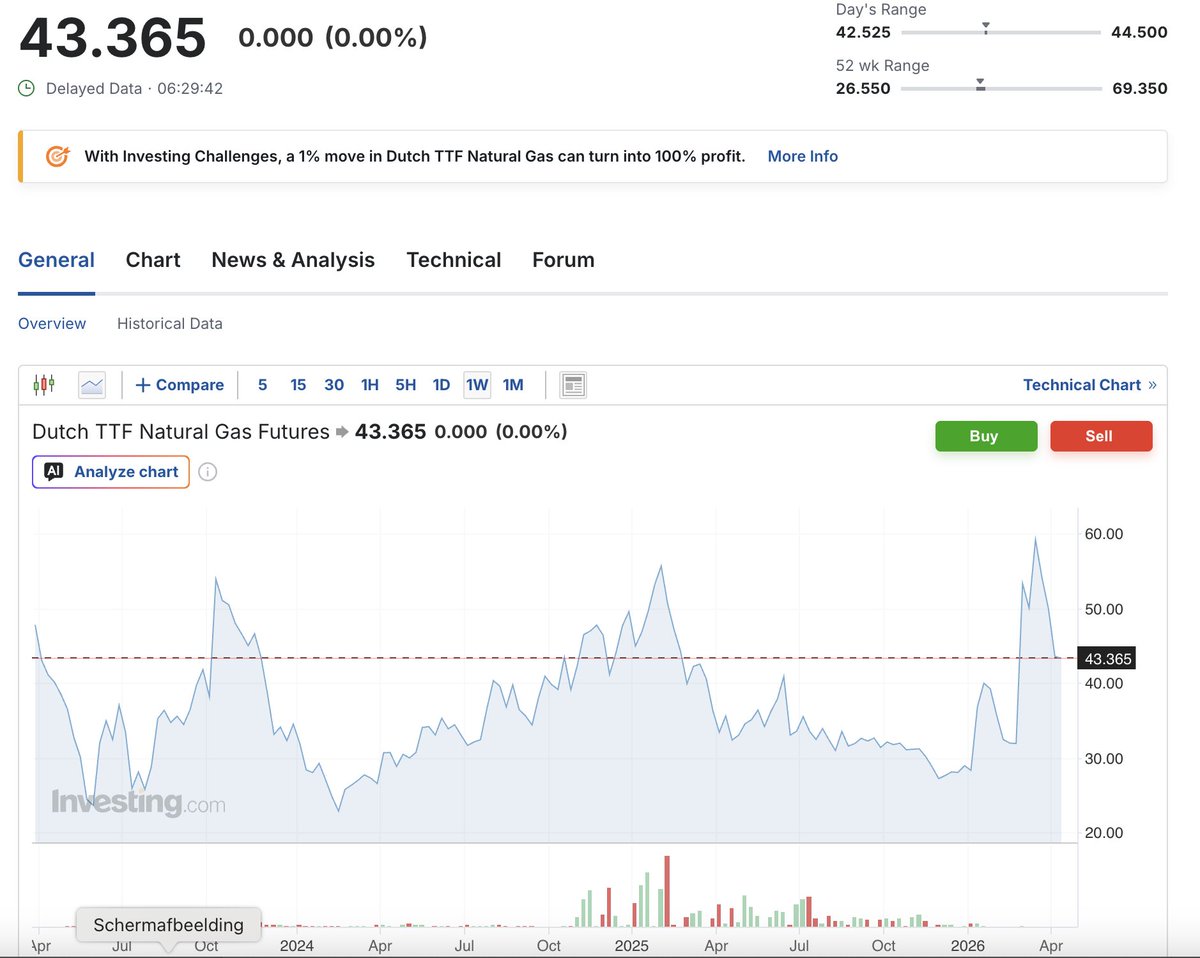1200x958 pixels.
Task: Open the Technical Chart link
Action: [1082, 385]
